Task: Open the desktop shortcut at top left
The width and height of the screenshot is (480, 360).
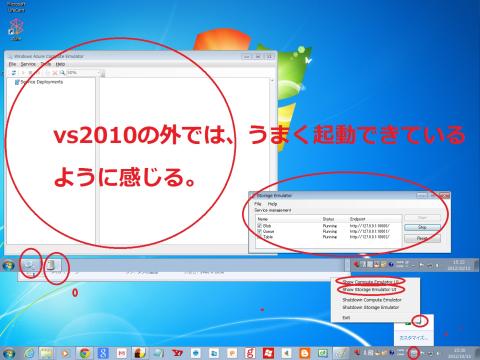Action: pyautogui.click(x=15, y=29)
